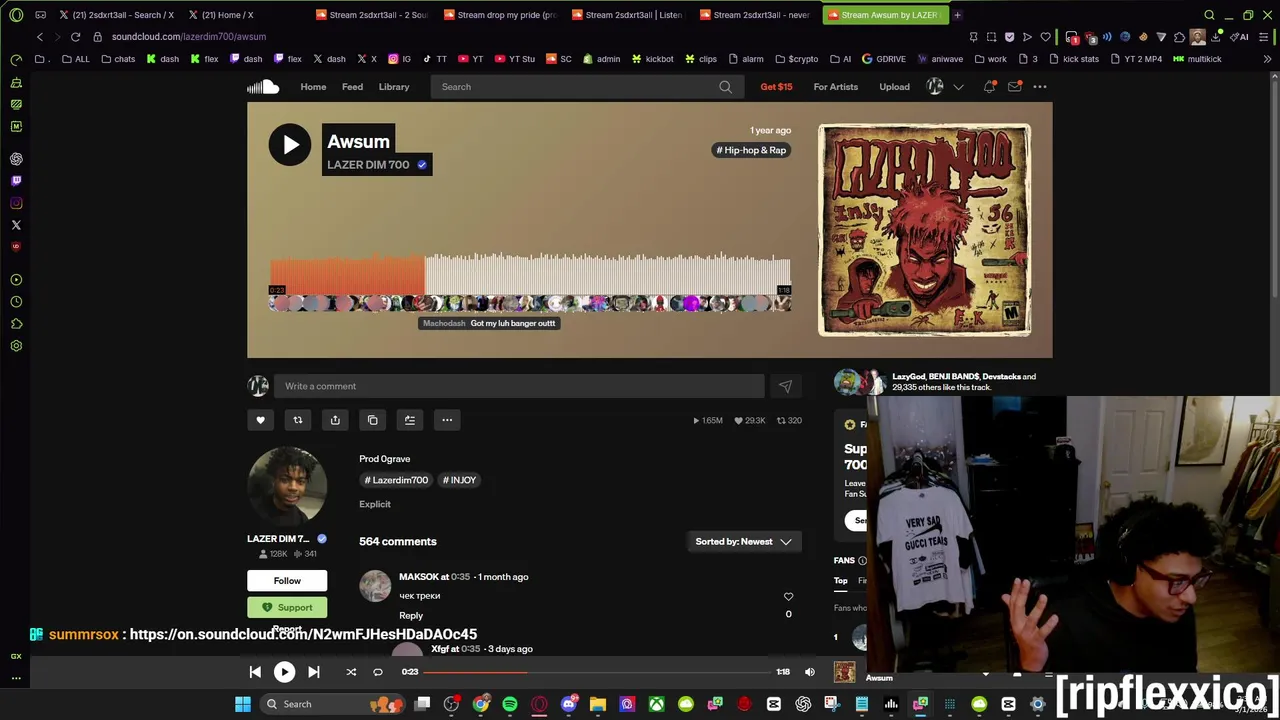The width and height of the screenshot is (1280, 720).
Task: Open Hip-hop & Rap genre tag
Action: 751,150
